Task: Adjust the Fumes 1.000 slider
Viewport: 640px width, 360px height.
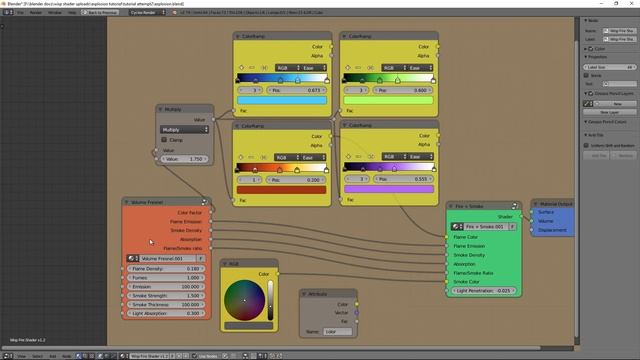Action: (x=166, y=278)
